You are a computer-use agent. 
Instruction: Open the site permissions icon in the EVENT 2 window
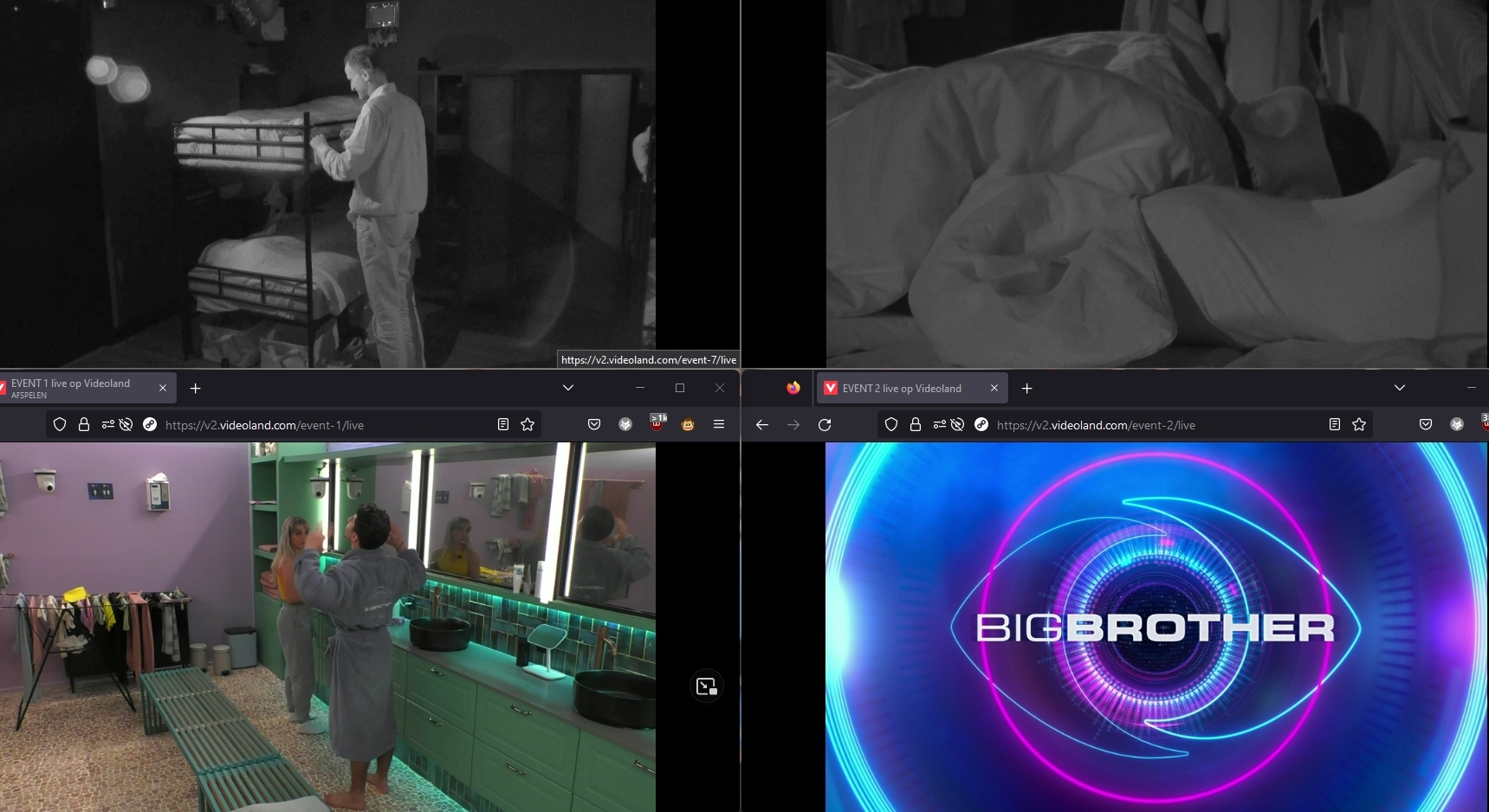(939, 424)
